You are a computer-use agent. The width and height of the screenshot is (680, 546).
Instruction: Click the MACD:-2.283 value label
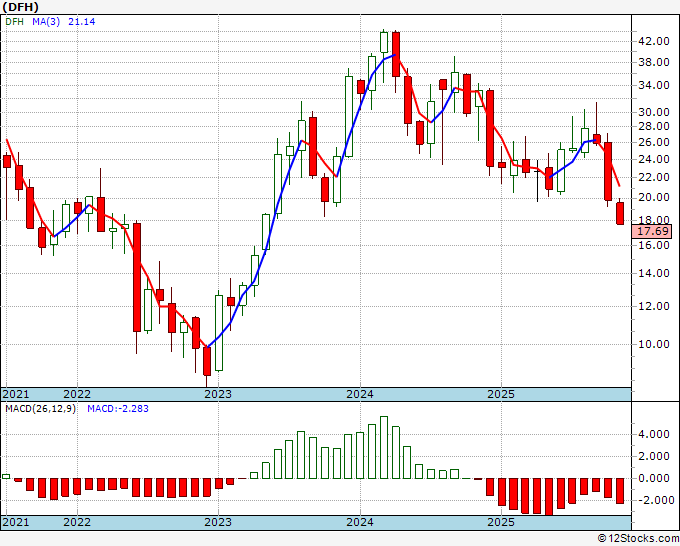click(118, 409)
